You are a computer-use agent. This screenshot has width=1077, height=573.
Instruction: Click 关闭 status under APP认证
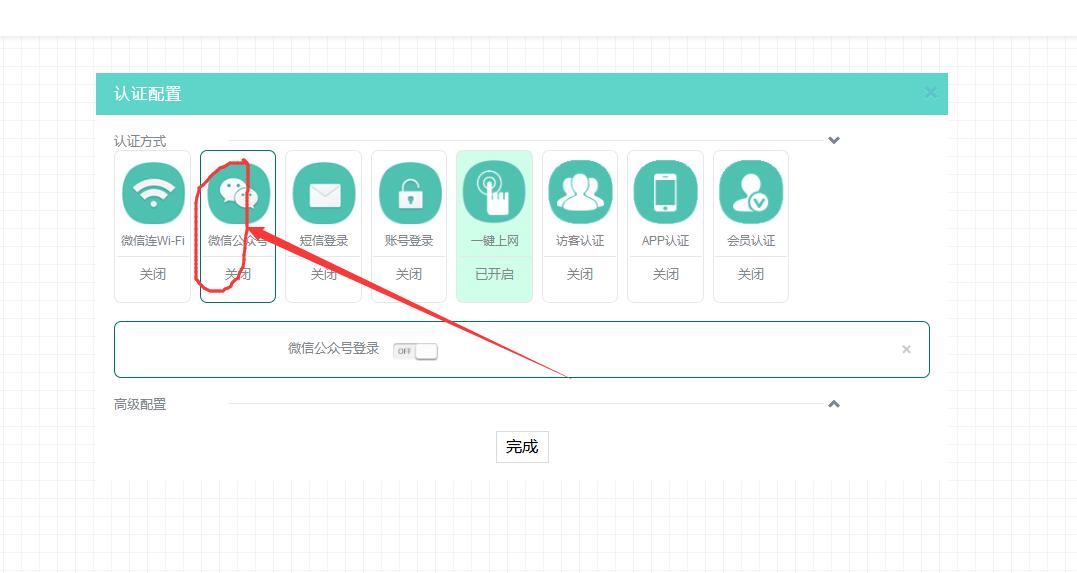(666, 274)
